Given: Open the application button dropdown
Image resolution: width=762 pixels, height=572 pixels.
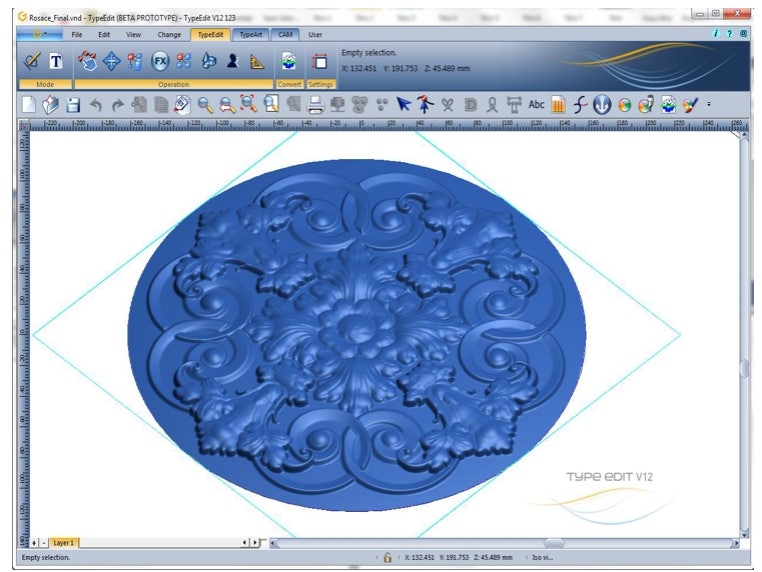Looking at the screenshot, I should click(x=40, y=34).
